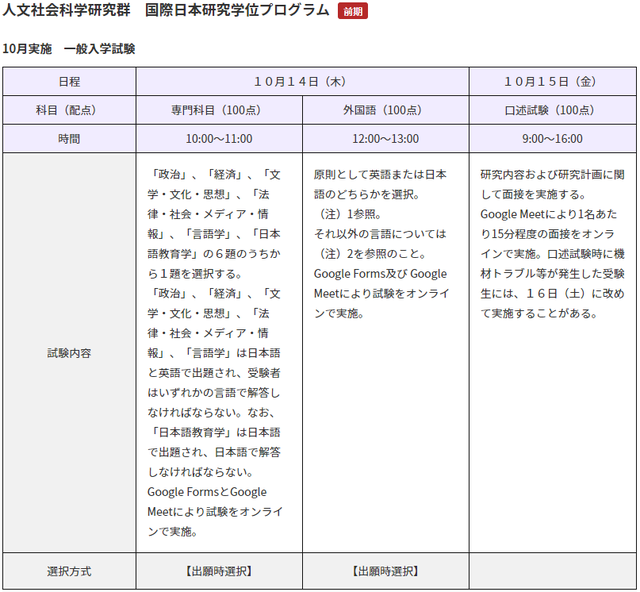Click the 科目(配点) row header
The image size is (640, 592).
pyautogui.click(x=69, y=110)
